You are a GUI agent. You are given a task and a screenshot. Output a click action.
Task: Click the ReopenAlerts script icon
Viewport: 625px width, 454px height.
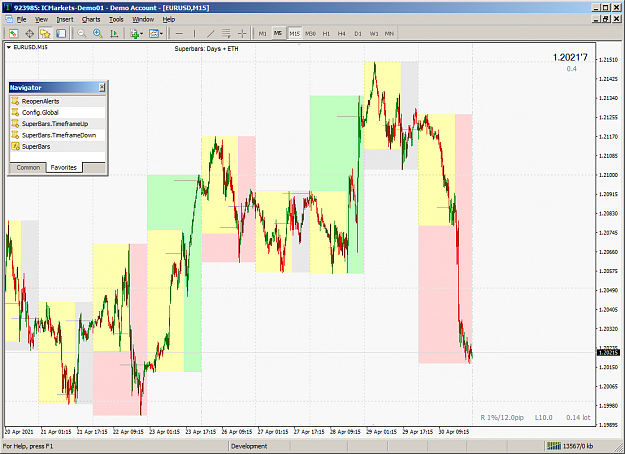[15, 101]
